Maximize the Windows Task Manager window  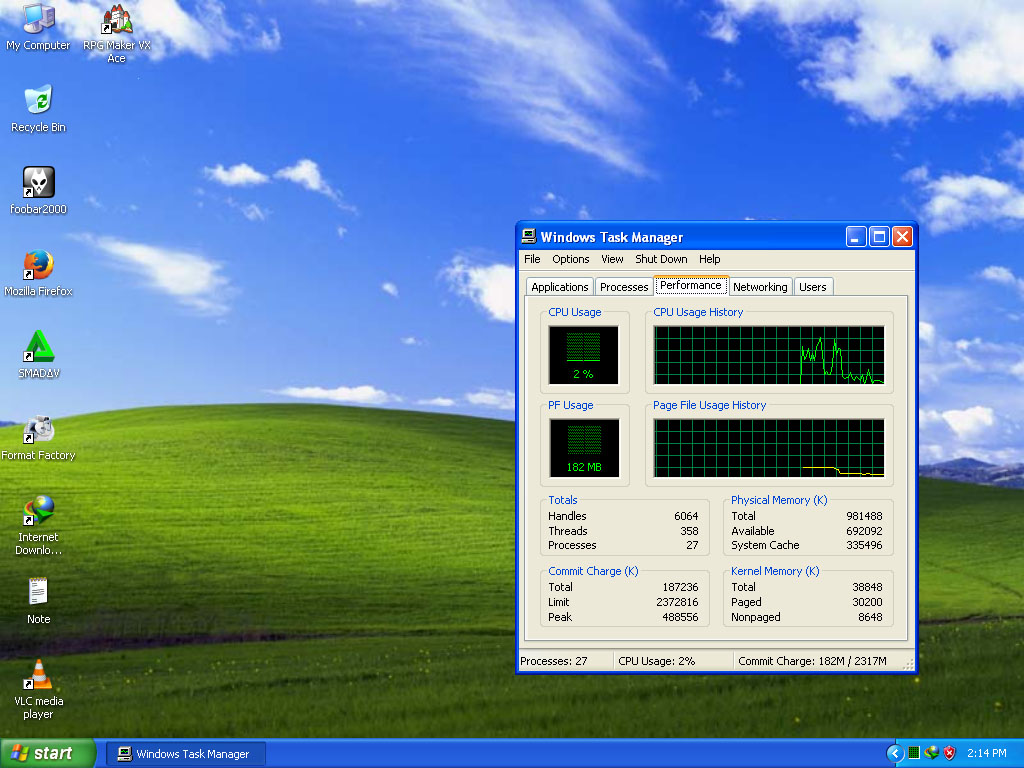[x=879, y=236]
